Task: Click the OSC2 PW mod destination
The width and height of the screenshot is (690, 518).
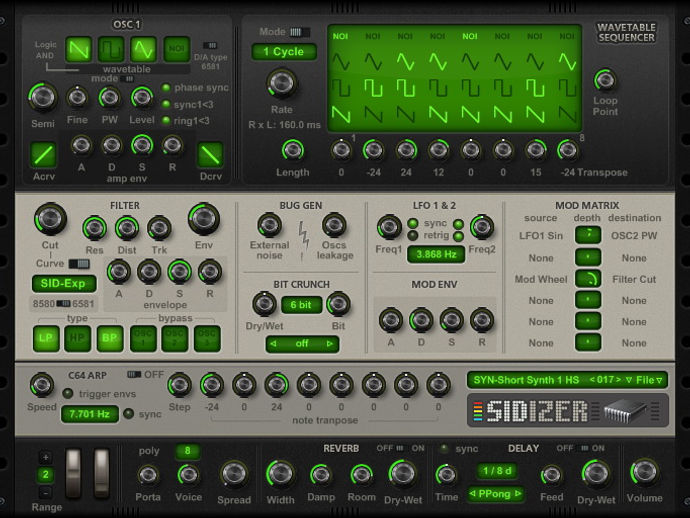Action: (634, 235)
